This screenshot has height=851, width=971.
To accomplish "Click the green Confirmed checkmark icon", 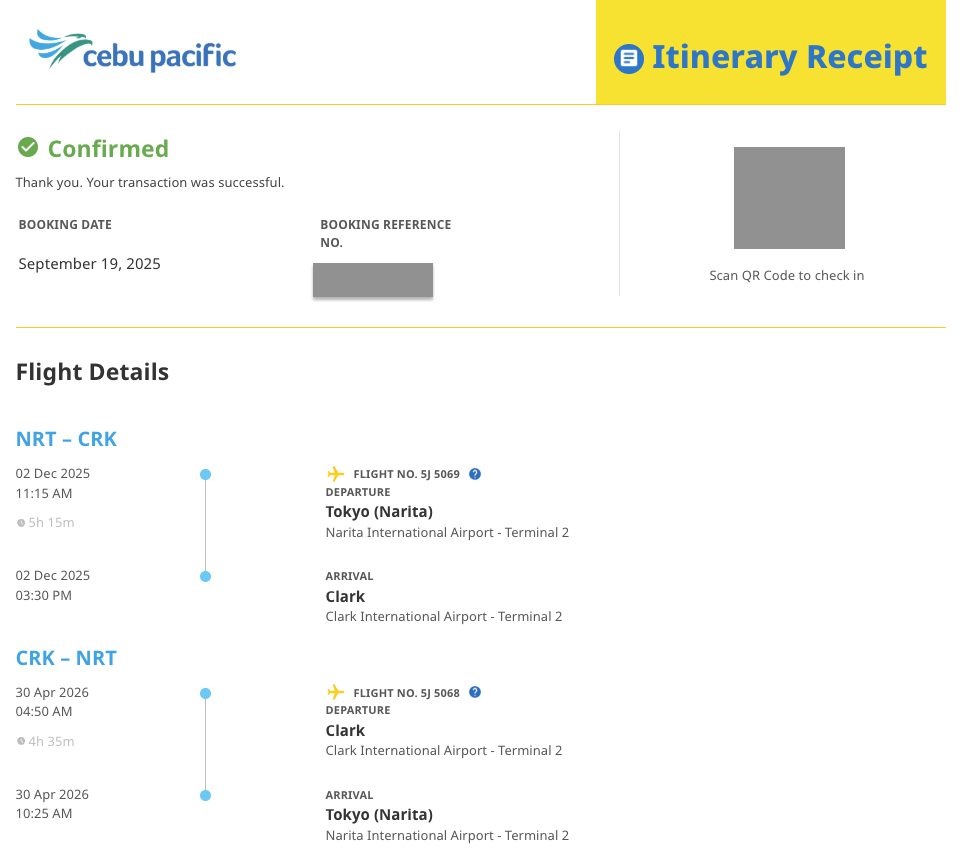I will (28, 148).
